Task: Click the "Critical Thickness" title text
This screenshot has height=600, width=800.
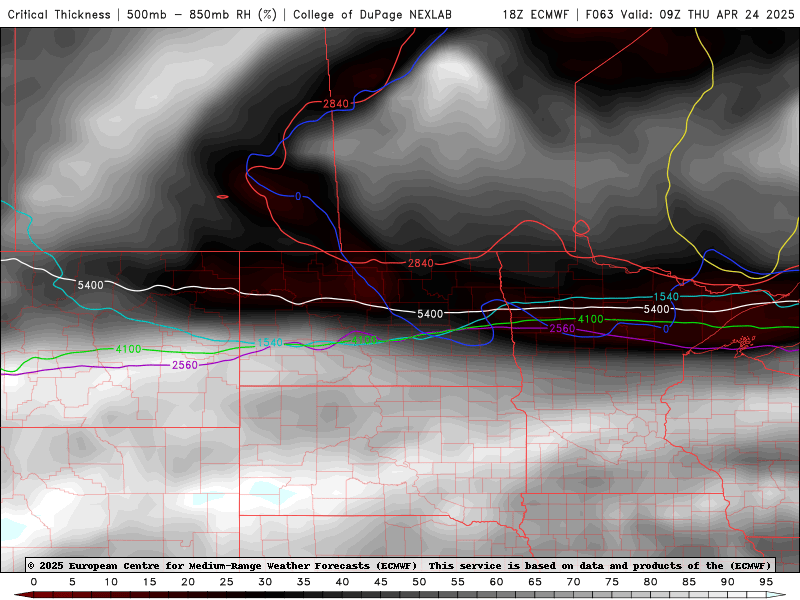Action: [59, 15]
